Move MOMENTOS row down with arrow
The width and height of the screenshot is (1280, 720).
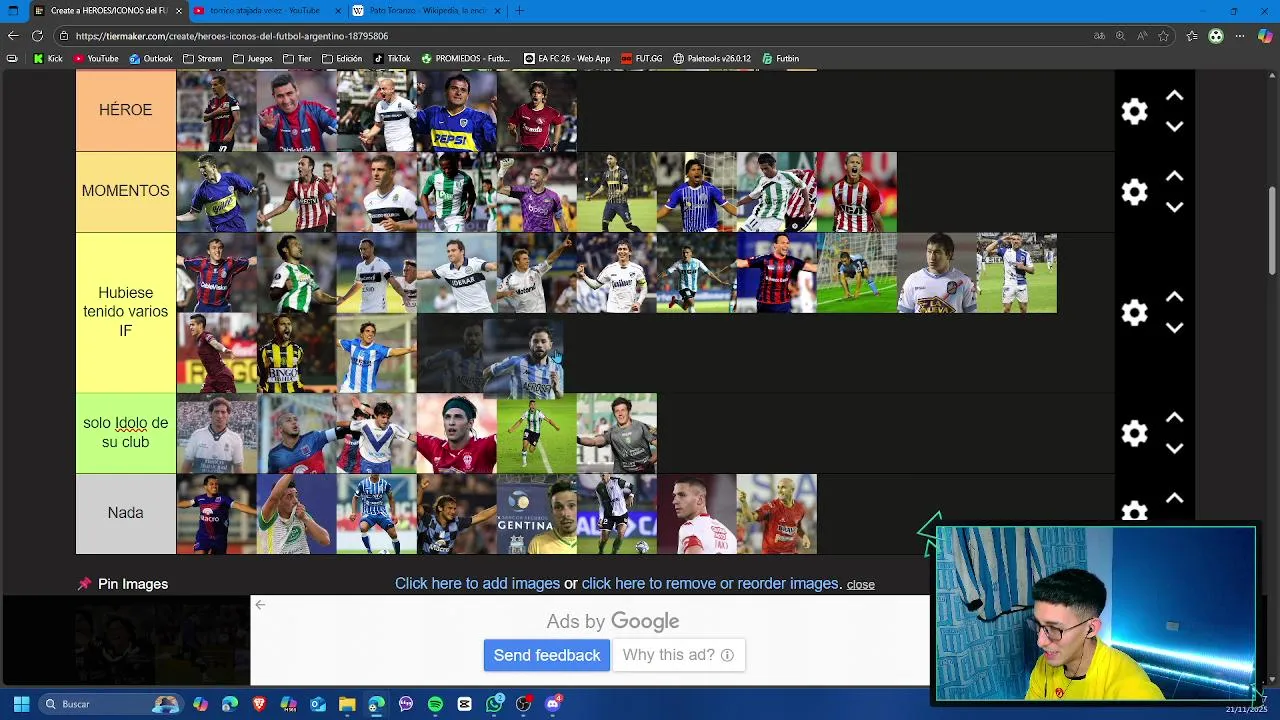pyautogui.click(x=1175, y=207)
